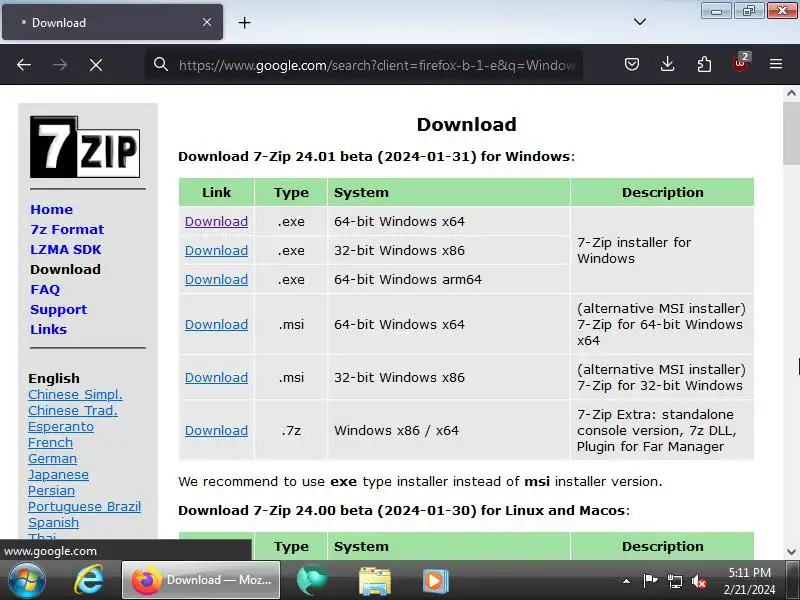The width and height of the screenshot is (800, 600).
Task: Show hidden system tray icons
Action: tap(626, 581)
